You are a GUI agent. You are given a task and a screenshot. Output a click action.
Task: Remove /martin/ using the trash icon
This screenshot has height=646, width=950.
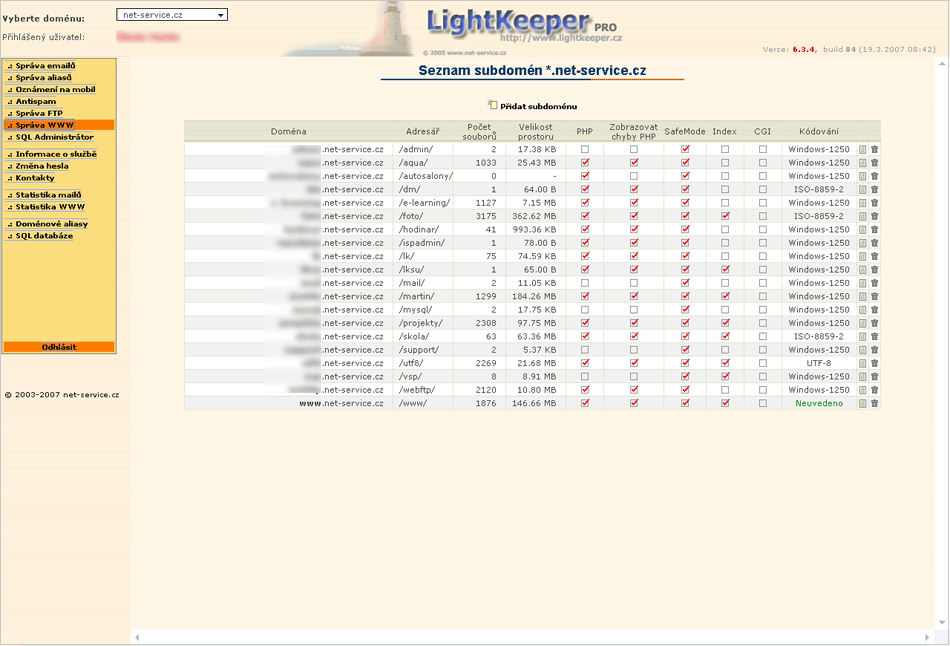(x=874, y=296)
